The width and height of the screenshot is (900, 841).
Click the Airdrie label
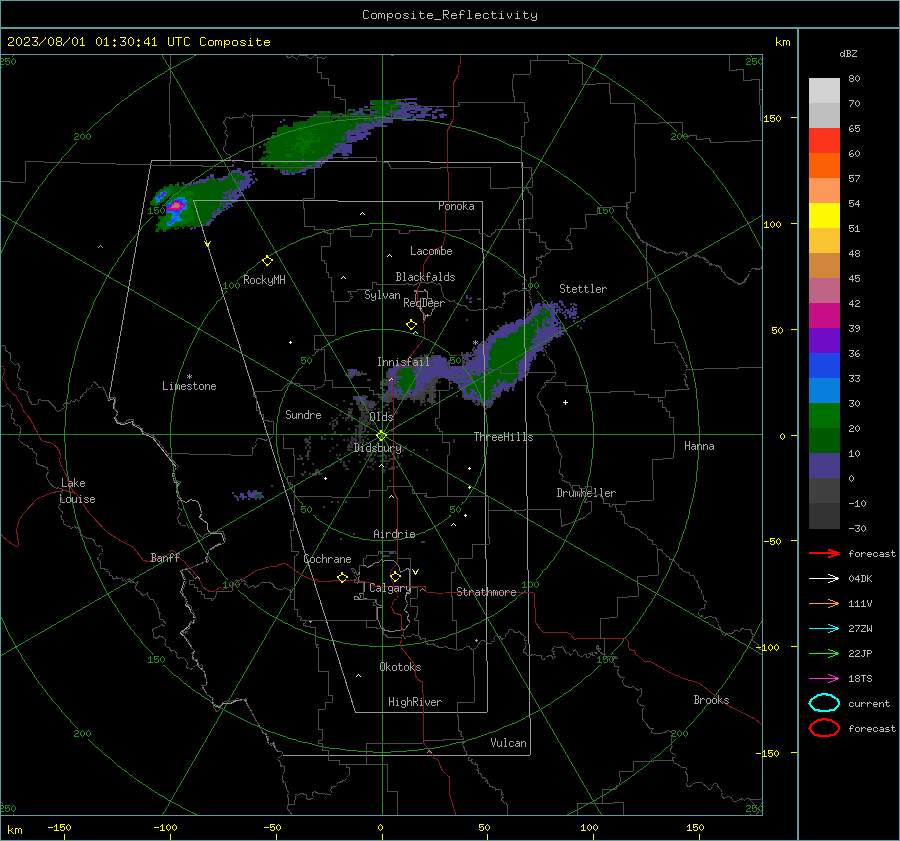point(394,534)
